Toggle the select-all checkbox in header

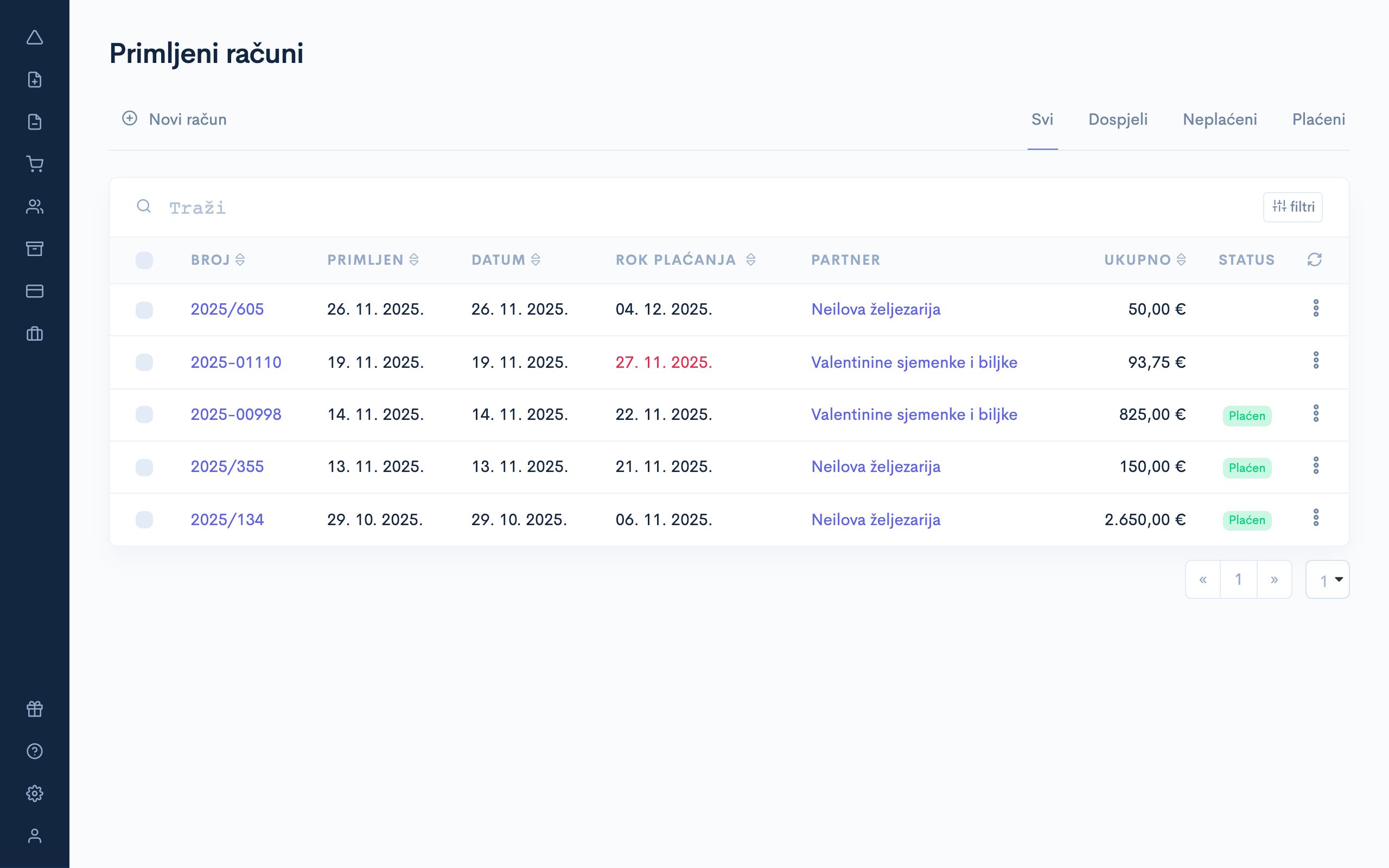pyautogui.click(x=144, y=260)
